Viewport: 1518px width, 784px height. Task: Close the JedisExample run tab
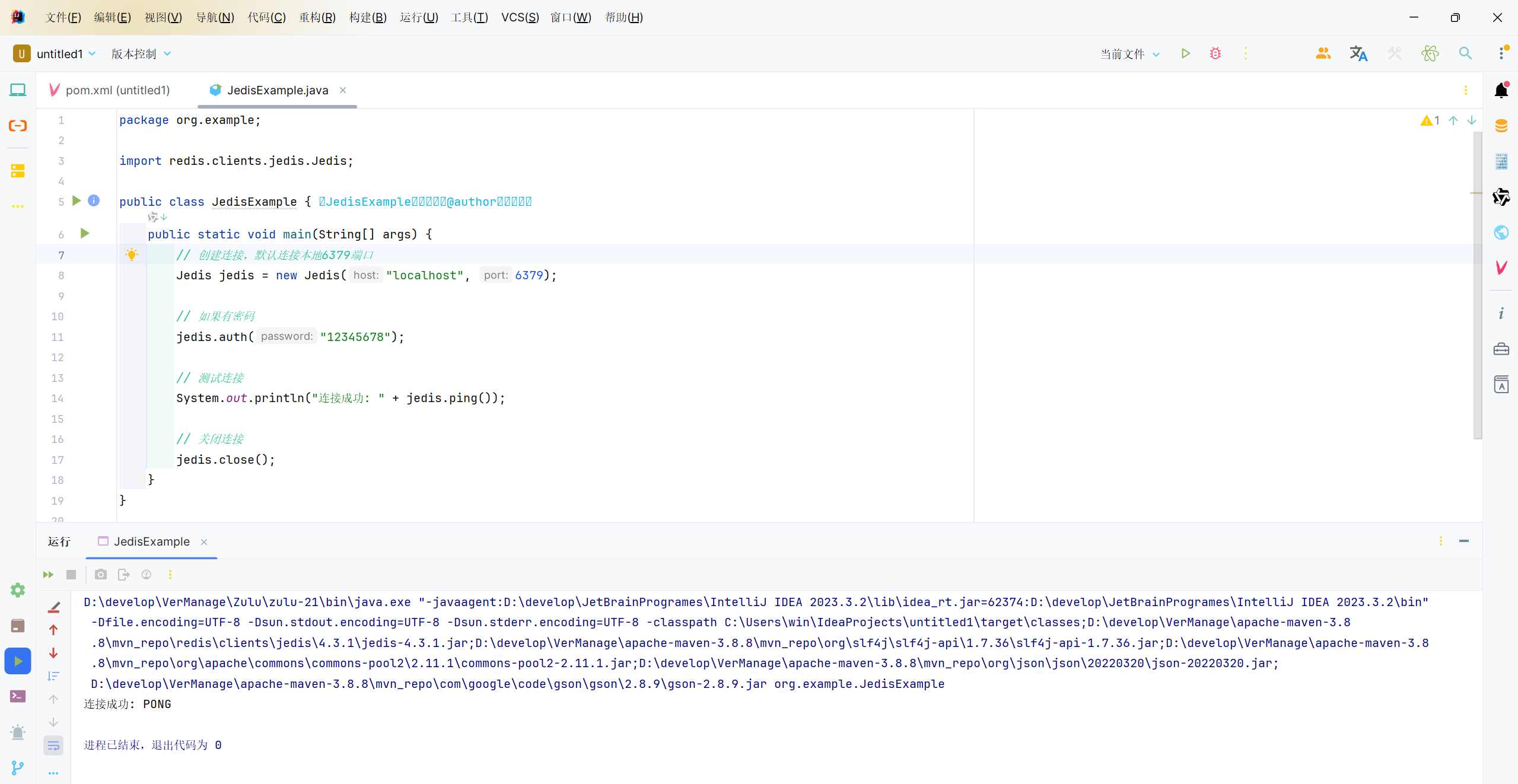(x=204, y=542)
